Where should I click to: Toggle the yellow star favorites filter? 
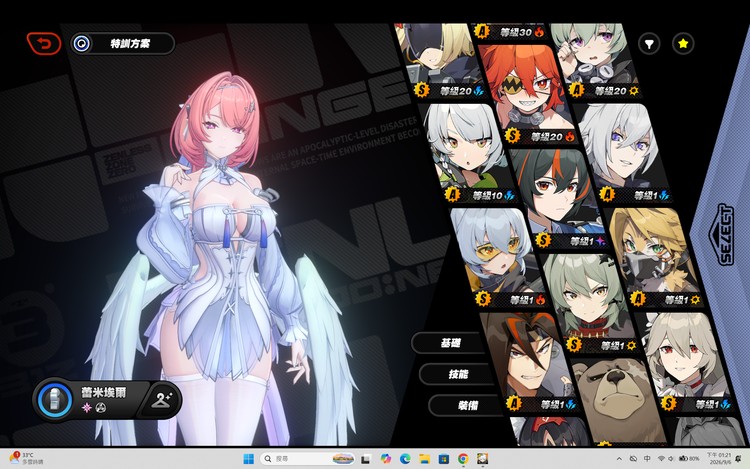pos(683,44)
